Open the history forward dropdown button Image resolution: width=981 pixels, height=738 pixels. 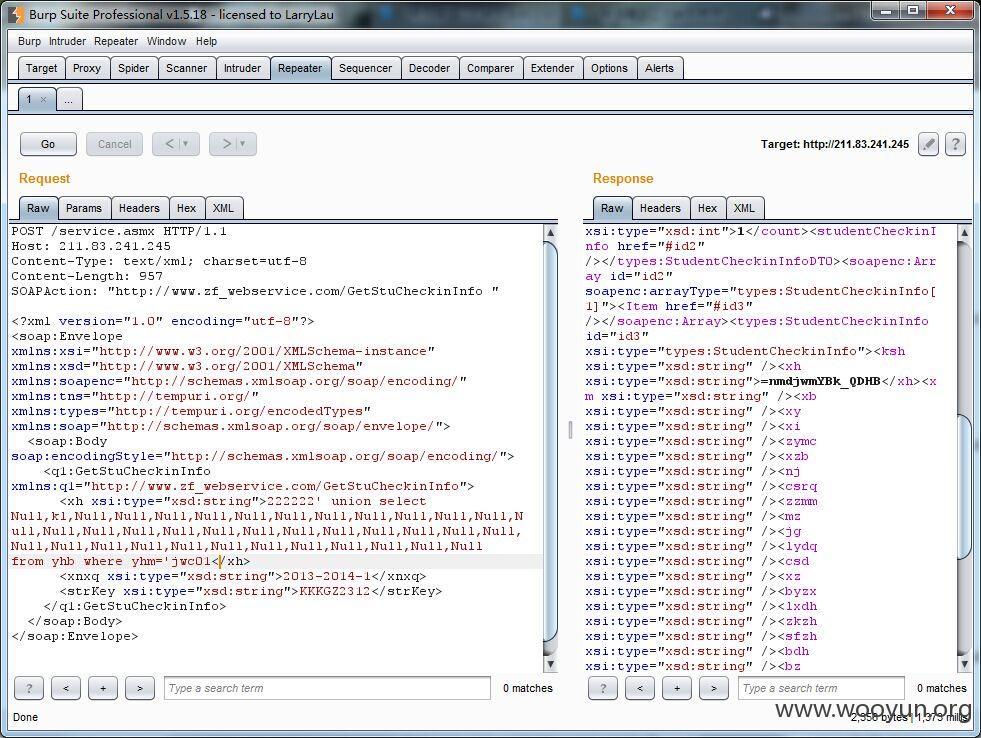233,144
